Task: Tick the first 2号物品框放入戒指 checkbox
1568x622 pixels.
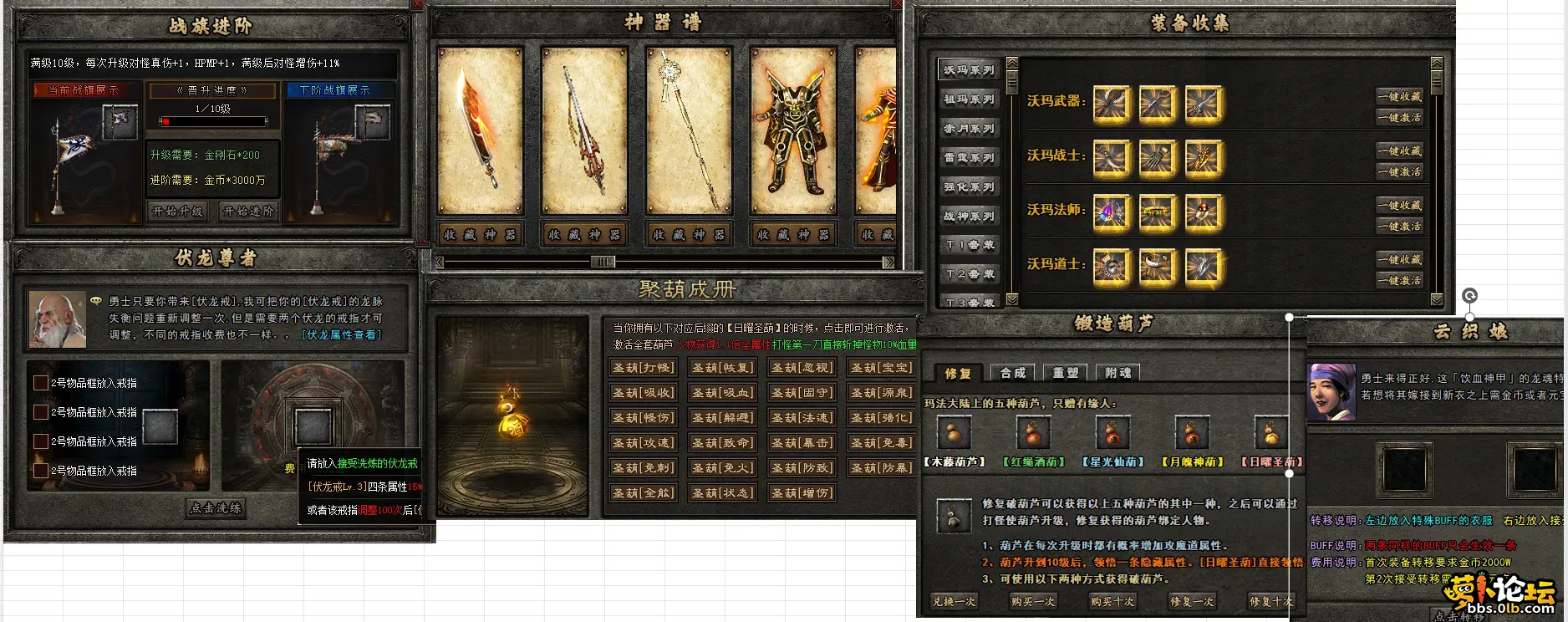Action: click(x=40, y=383)
